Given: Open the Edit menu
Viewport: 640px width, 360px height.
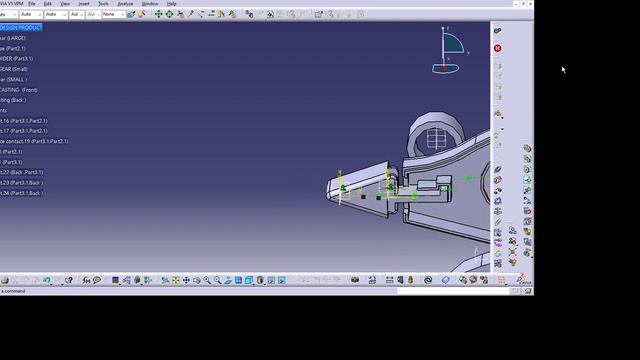Looking at the screenshot, I should coord(47,4).
